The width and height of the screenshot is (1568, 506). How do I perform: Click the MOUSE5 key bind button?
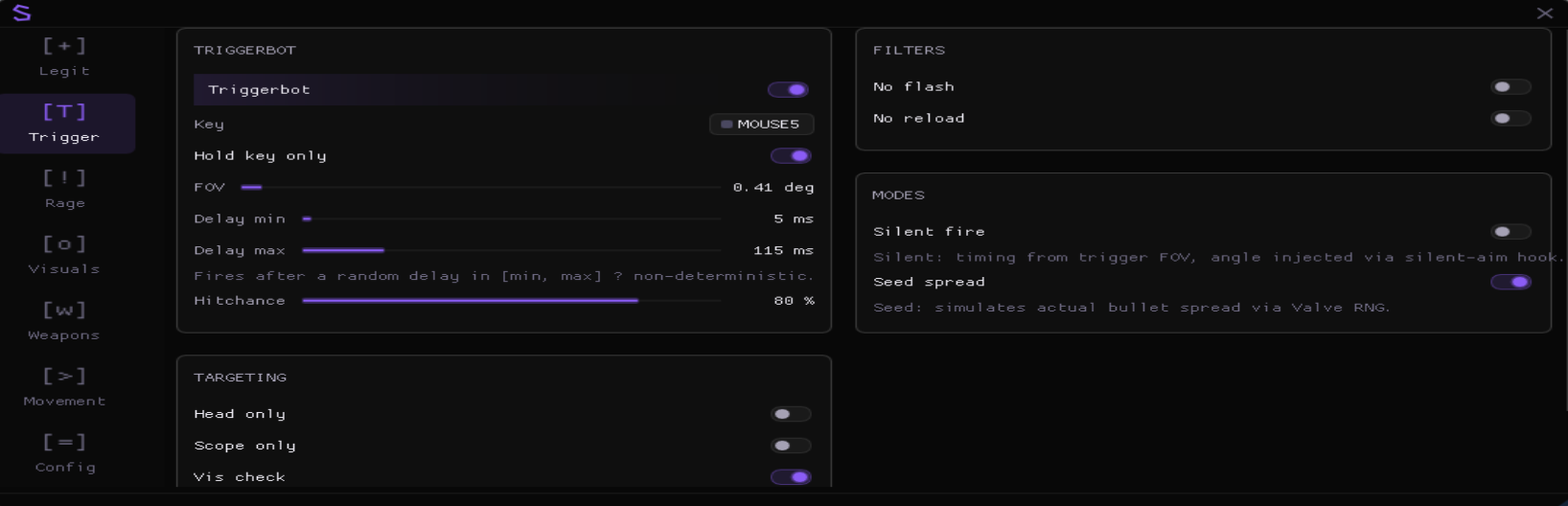click(x=762, y=124)
